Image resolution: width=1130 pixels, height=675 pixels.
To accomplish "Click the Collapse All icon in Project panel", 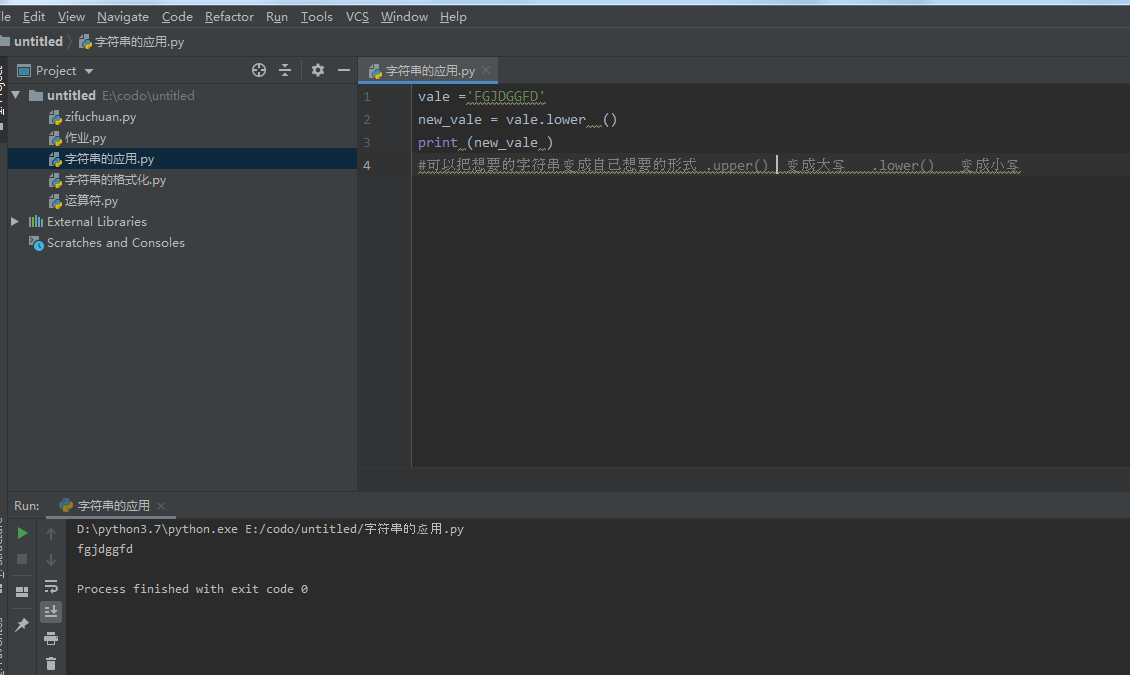I will 285,70.
